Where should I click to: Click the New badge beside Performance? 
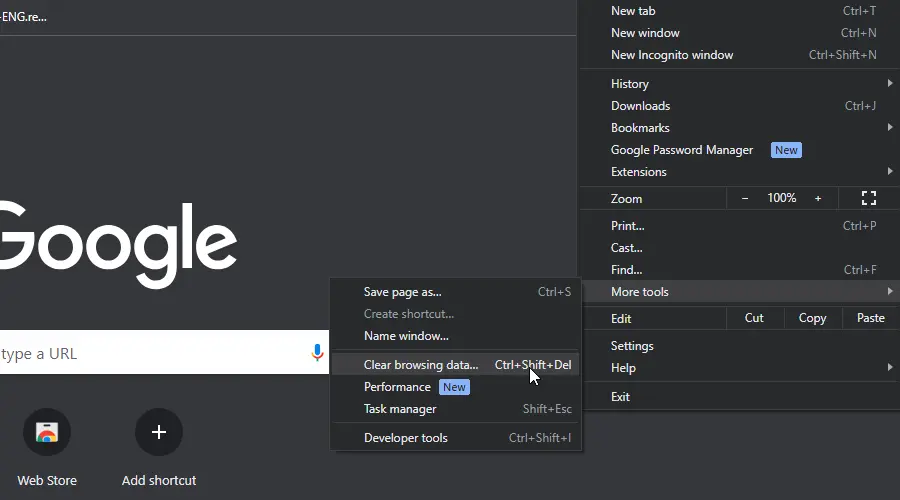[454, 387]
